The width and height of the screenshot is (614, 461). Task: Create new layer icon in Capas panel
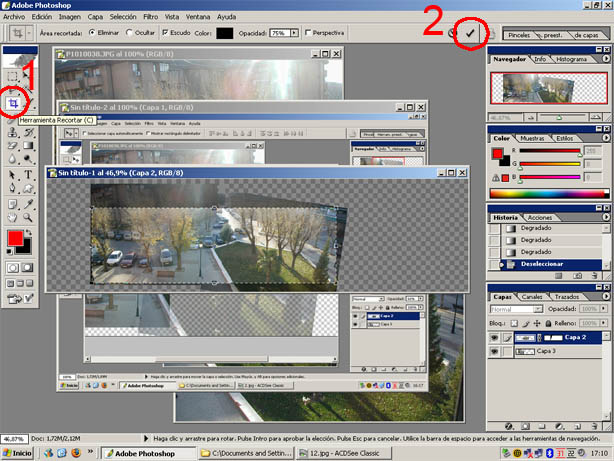pyautogui.click(x=577, y=426)
